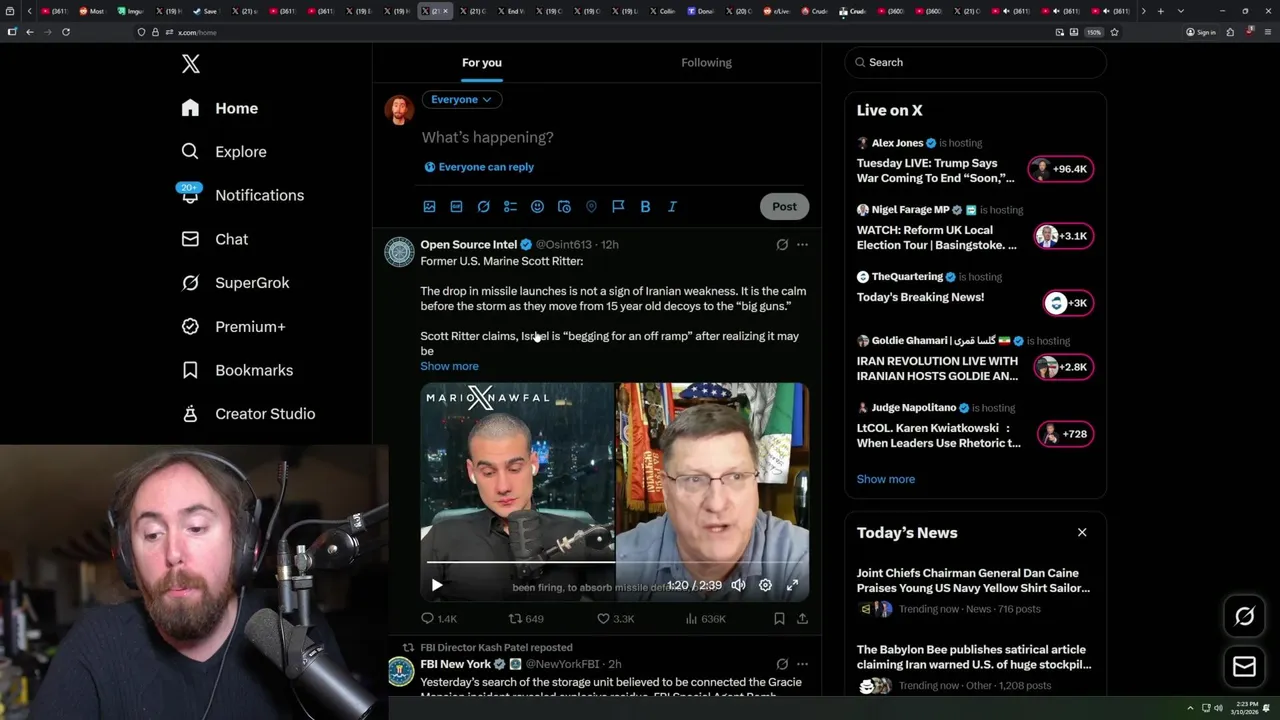Open Grok icon on FBI New York post
Screen dimensions: 1280x720
[782, 664]
